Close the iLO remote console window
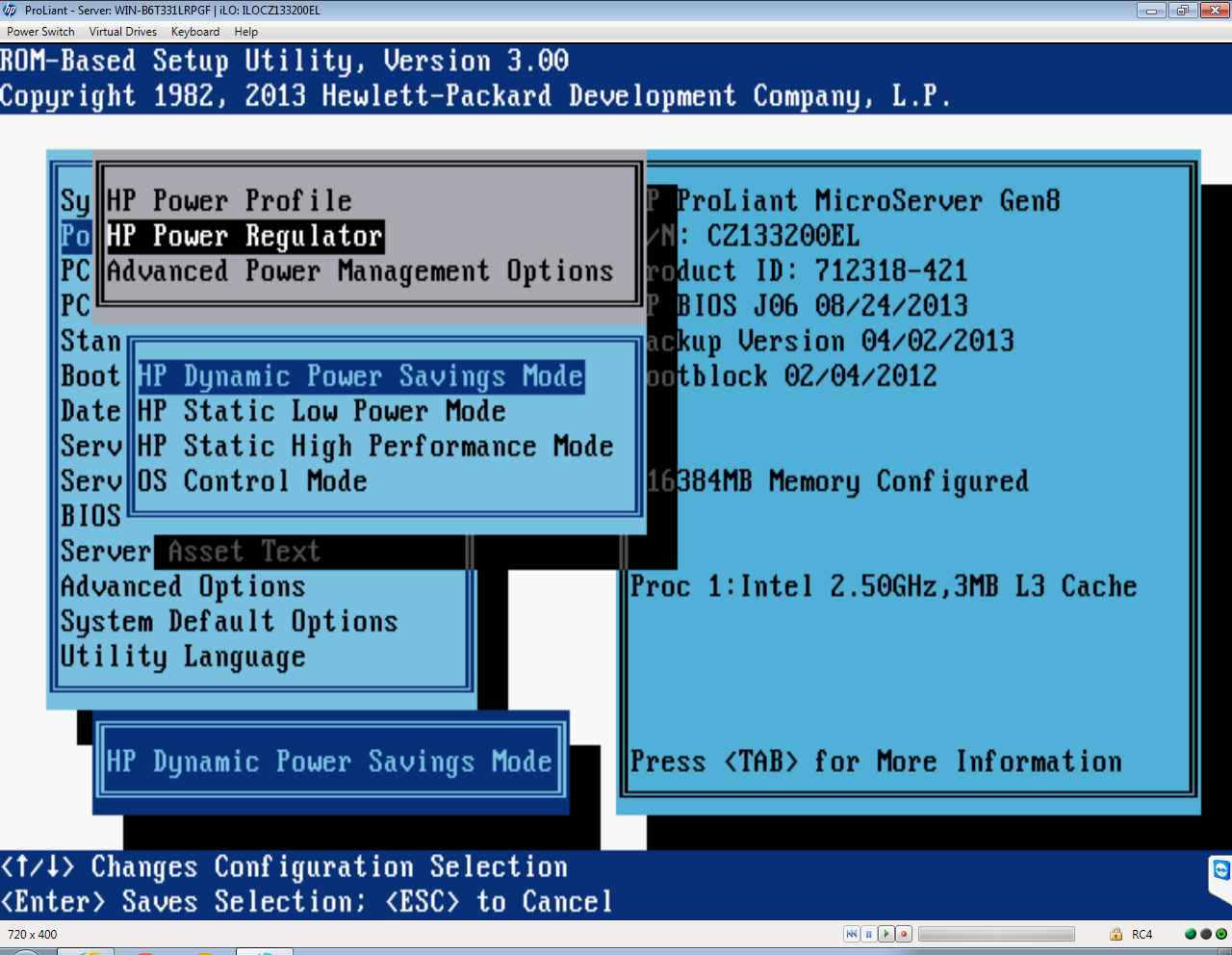Viewport: 1232px width, 955px height. point(1214,11)
